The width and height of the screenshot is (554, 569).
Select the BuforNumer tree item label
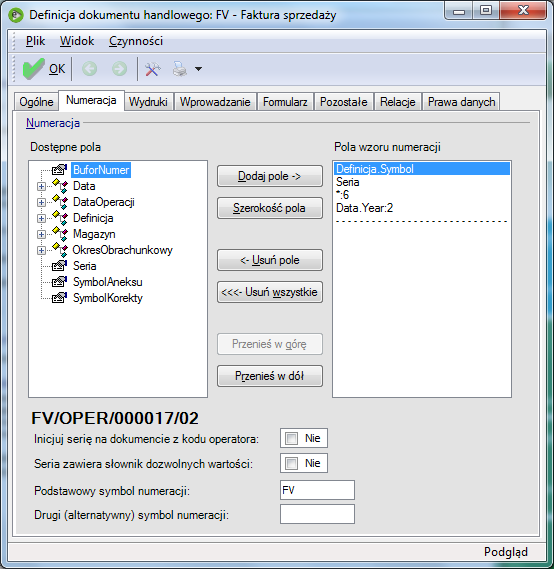[101, 170]
